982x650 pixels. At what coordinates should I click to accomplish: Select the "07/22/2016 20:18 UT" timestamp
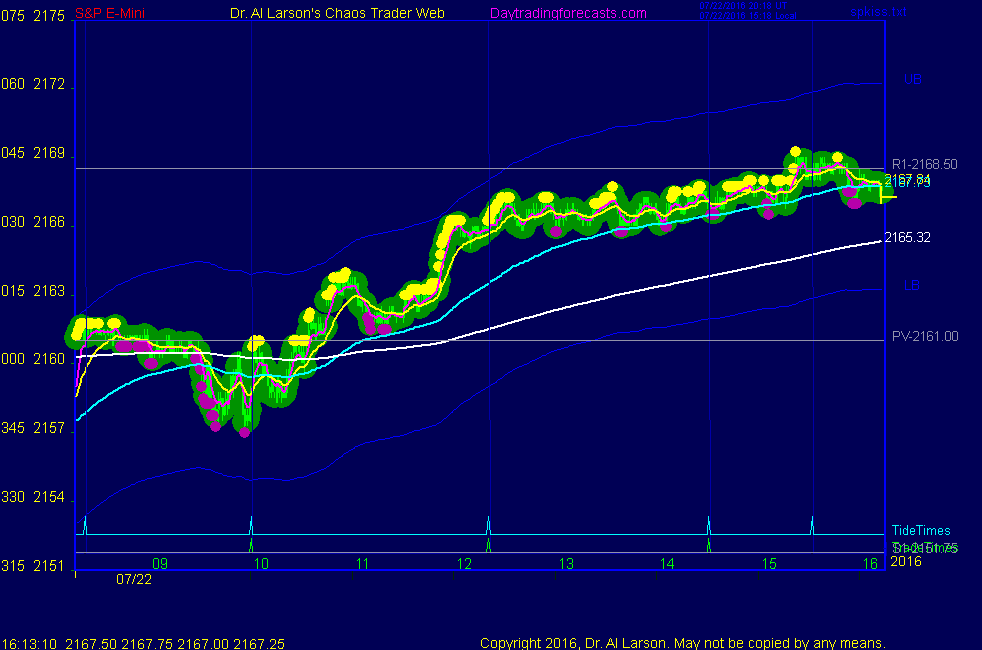[x=743, y=6]
